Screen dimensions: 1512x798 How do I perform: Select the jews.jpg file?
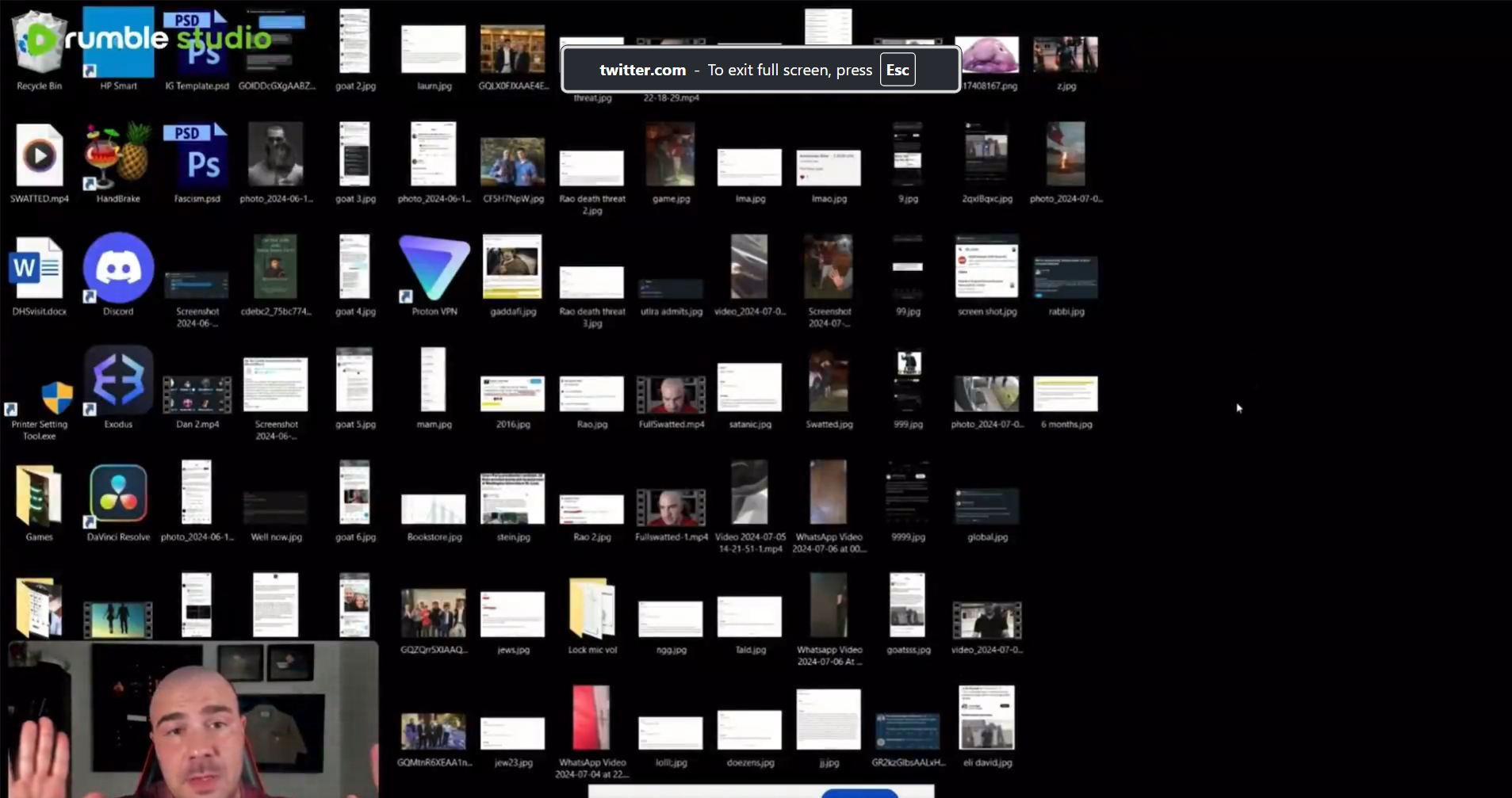click(513, 622)
